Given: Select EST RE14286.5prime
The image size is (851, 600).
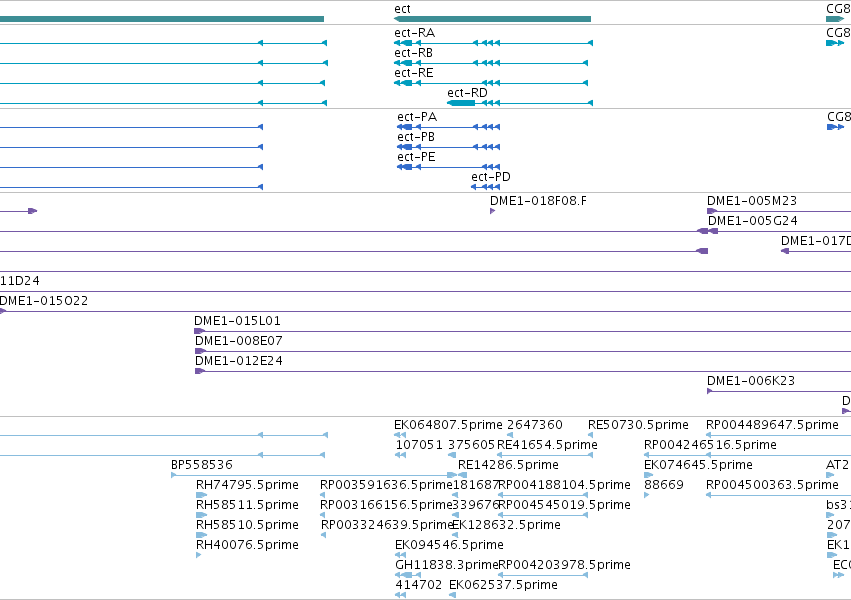Looking at the screenshot, I should point(508,465).
